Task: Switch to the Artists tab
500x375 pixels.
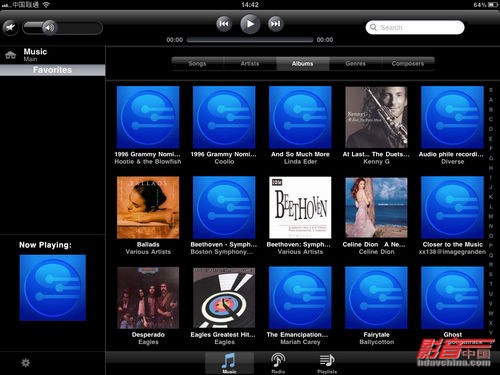Action: [250, 64]
